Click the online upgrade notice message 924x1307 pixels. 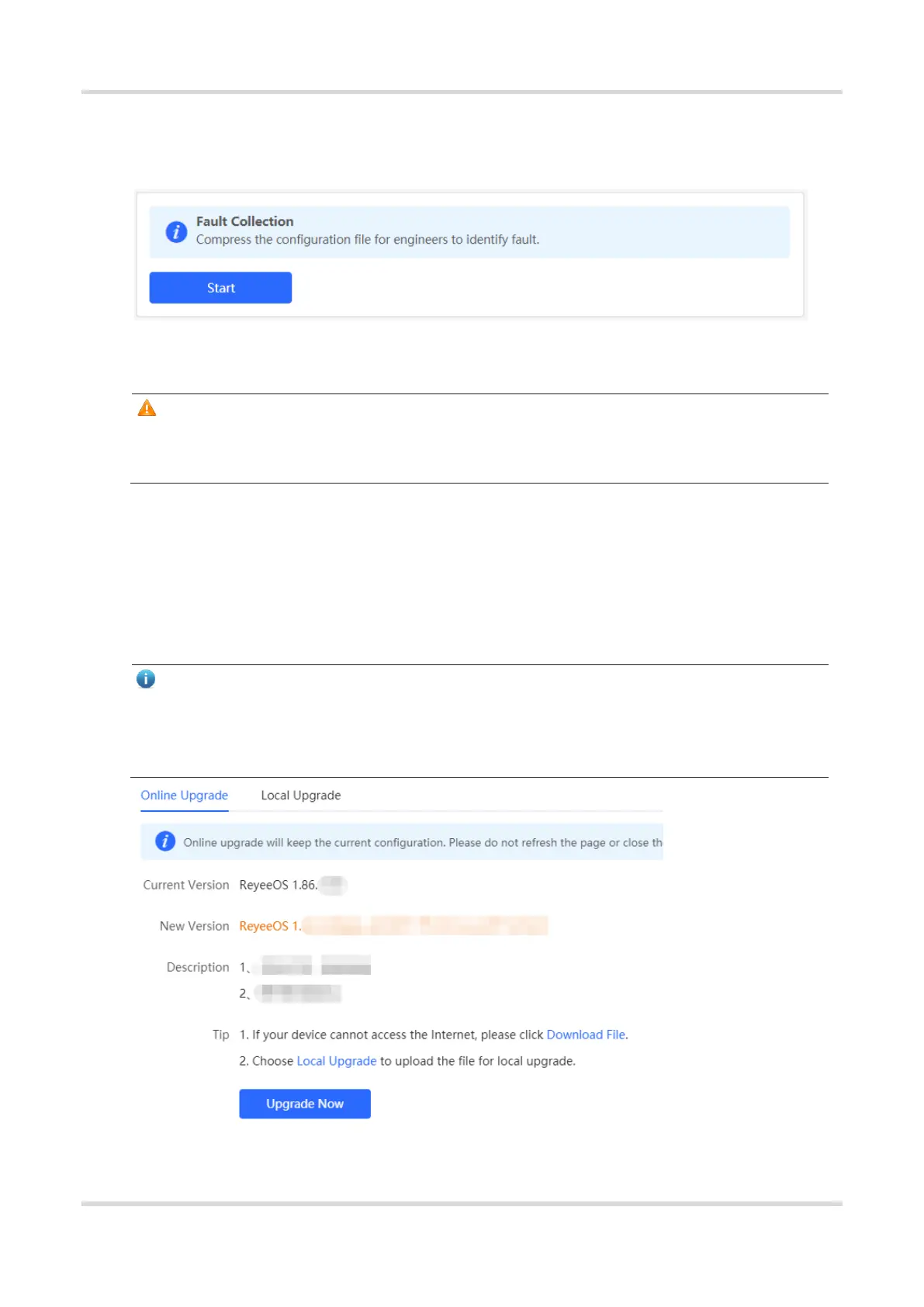tap(423, 842)
